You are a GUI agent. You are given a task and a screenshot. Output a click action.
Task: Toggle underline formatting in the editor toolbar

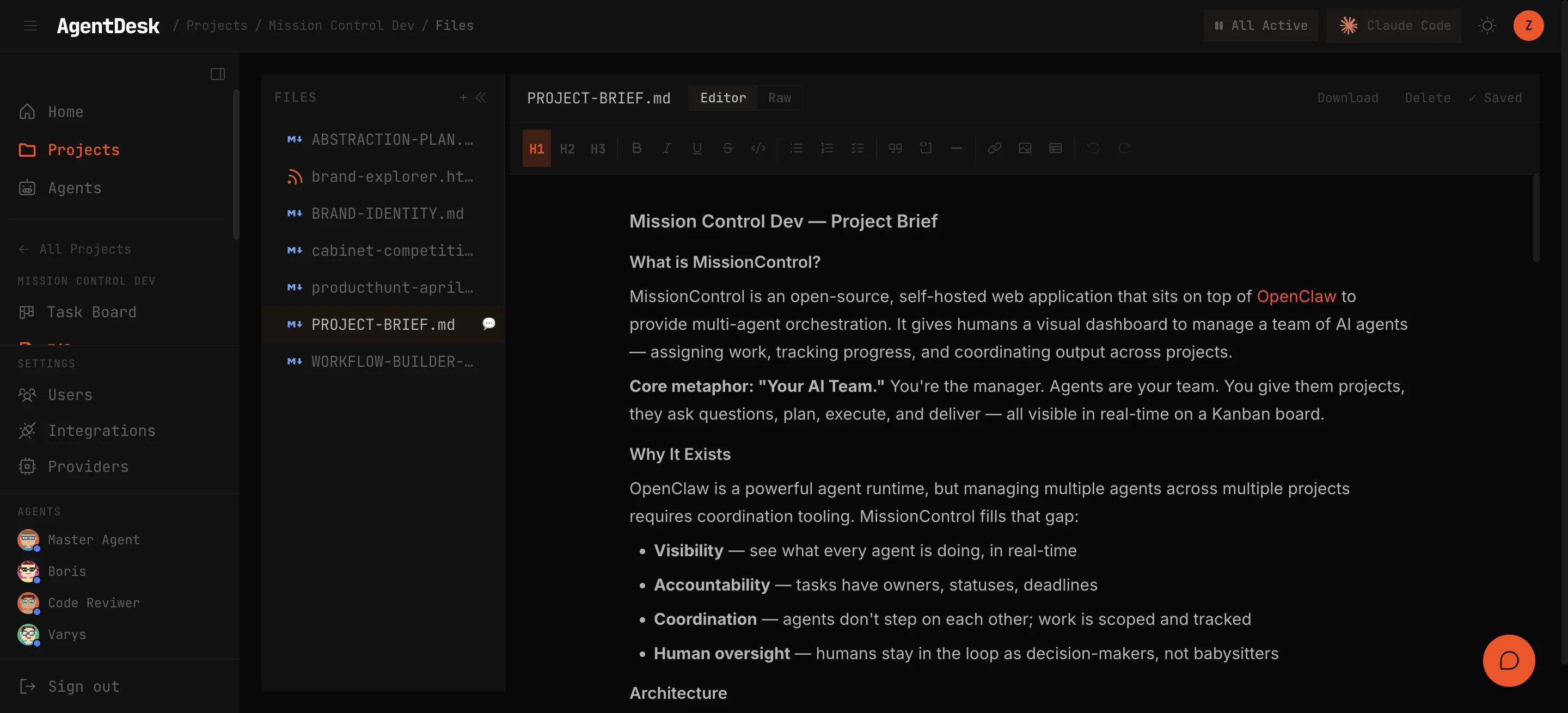[x=697, y=149]
